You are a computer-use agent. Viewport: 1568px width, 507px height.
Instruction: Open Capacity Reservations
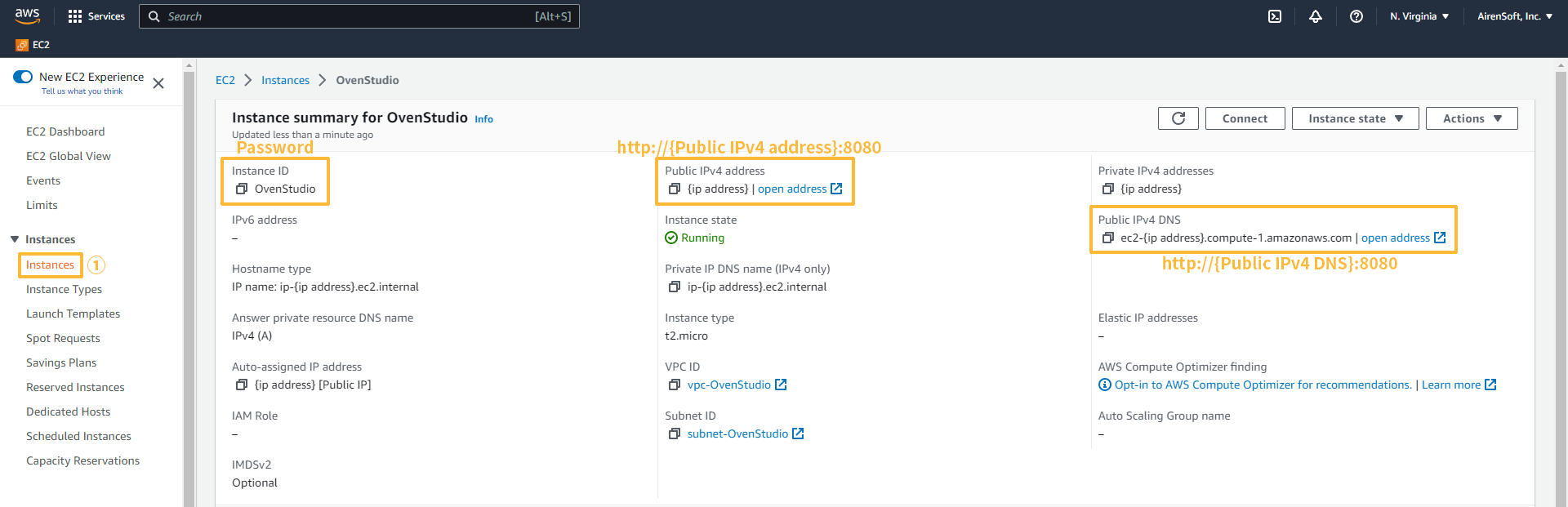tap(82, 460)
